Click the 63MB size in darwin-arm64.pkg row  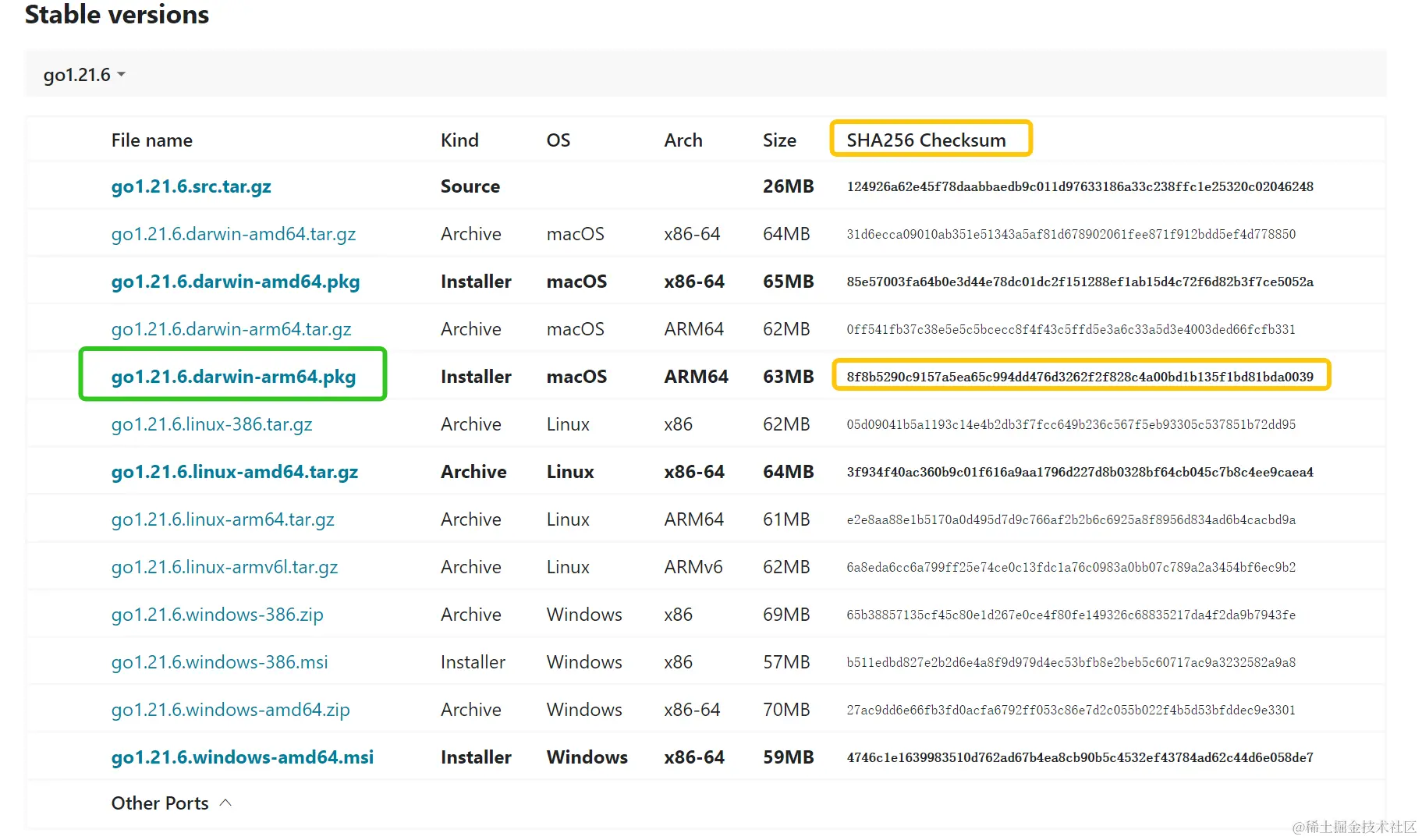click(788, 377)
